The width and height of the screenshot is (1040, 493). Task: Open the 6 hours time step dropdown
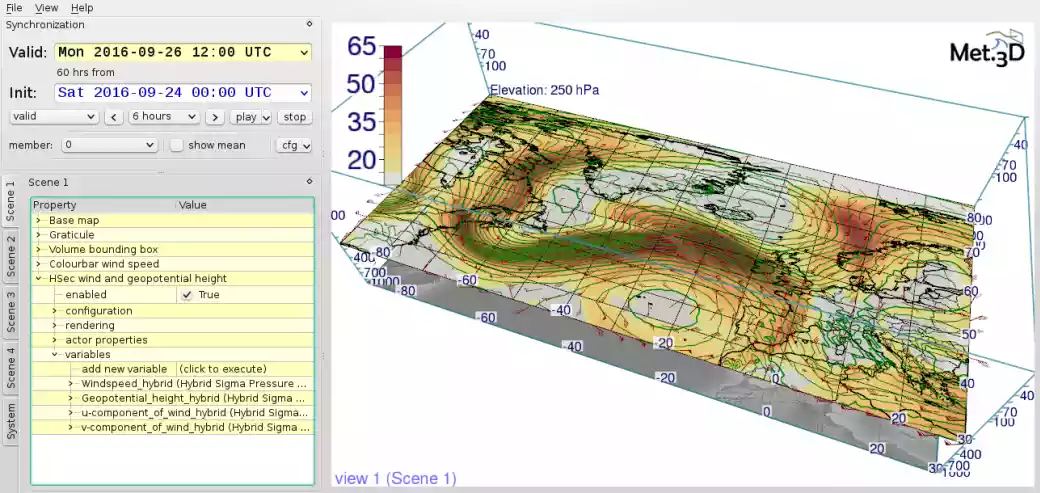click(x=164, y=117)
